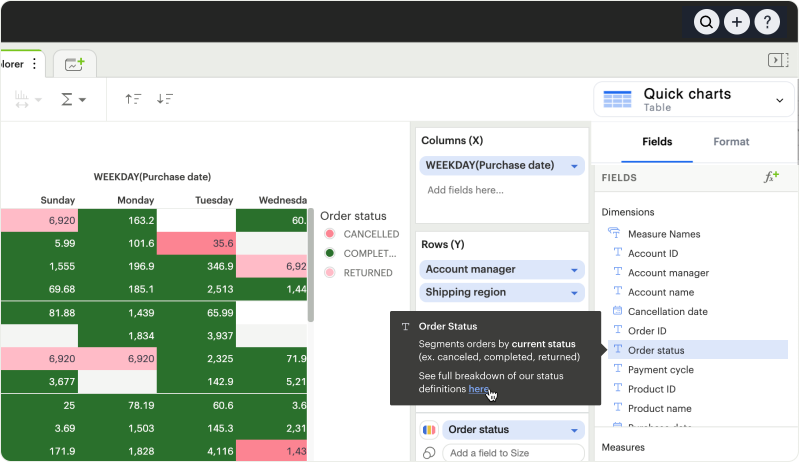Add calculated field with fx plus icon
This screenshot has height=462, width=799.
click(771, 177)
